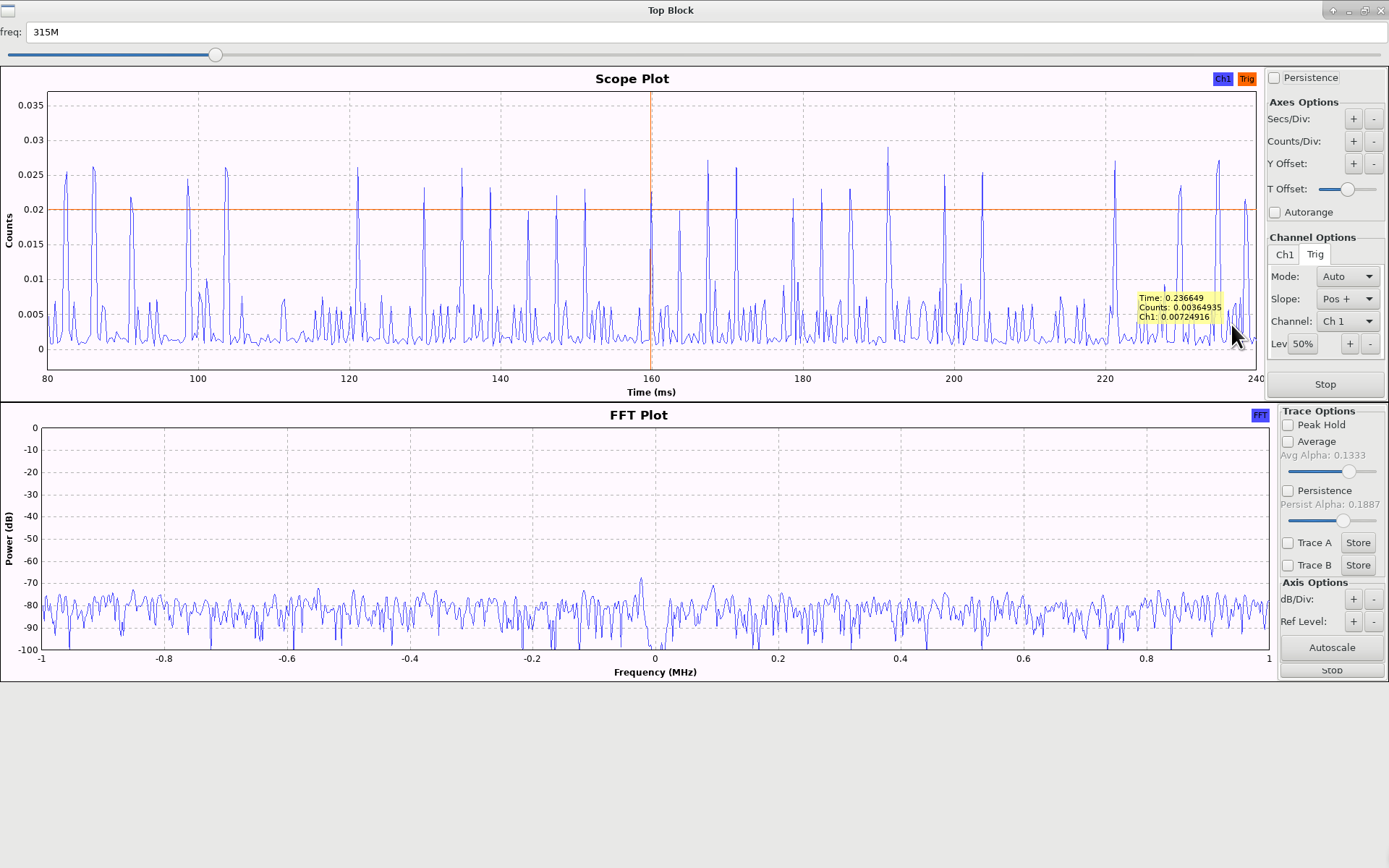Click the Trig legend swatch on Scope Plot
Screen dimensions: 1389x868
[x=1246, y=80]
